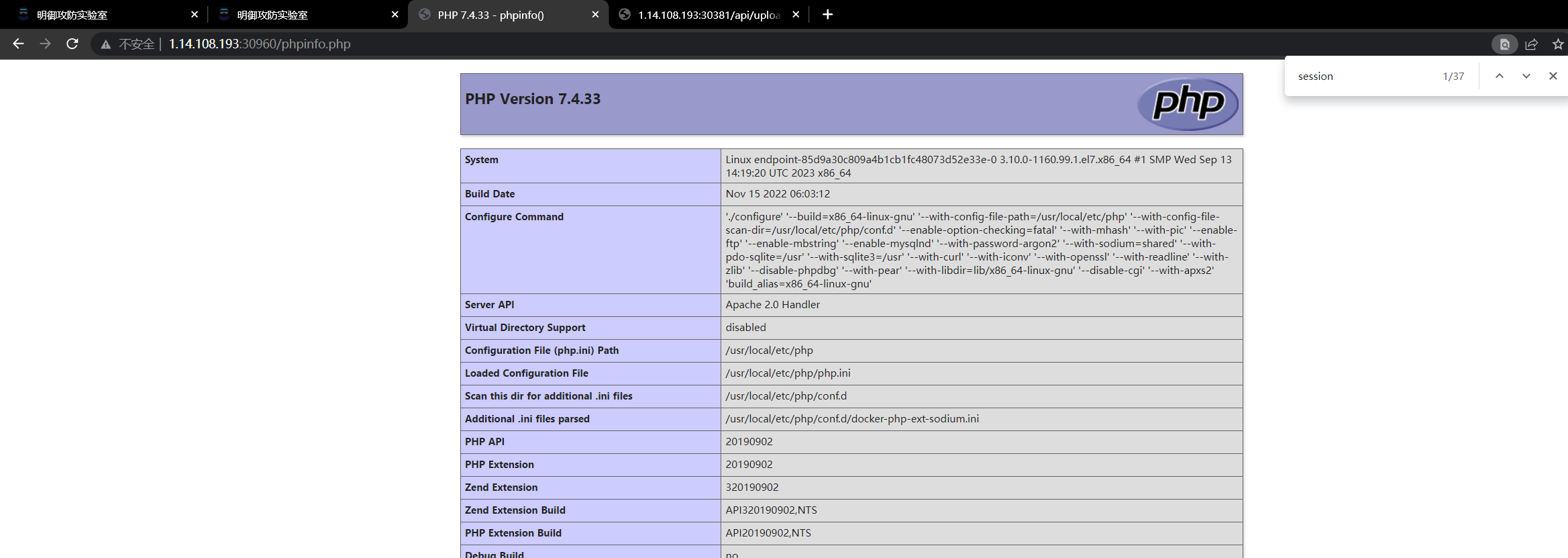1568x558 pixels.
Task: Close the second 明御攻防实验室 tab
Action: coord(395,14)
